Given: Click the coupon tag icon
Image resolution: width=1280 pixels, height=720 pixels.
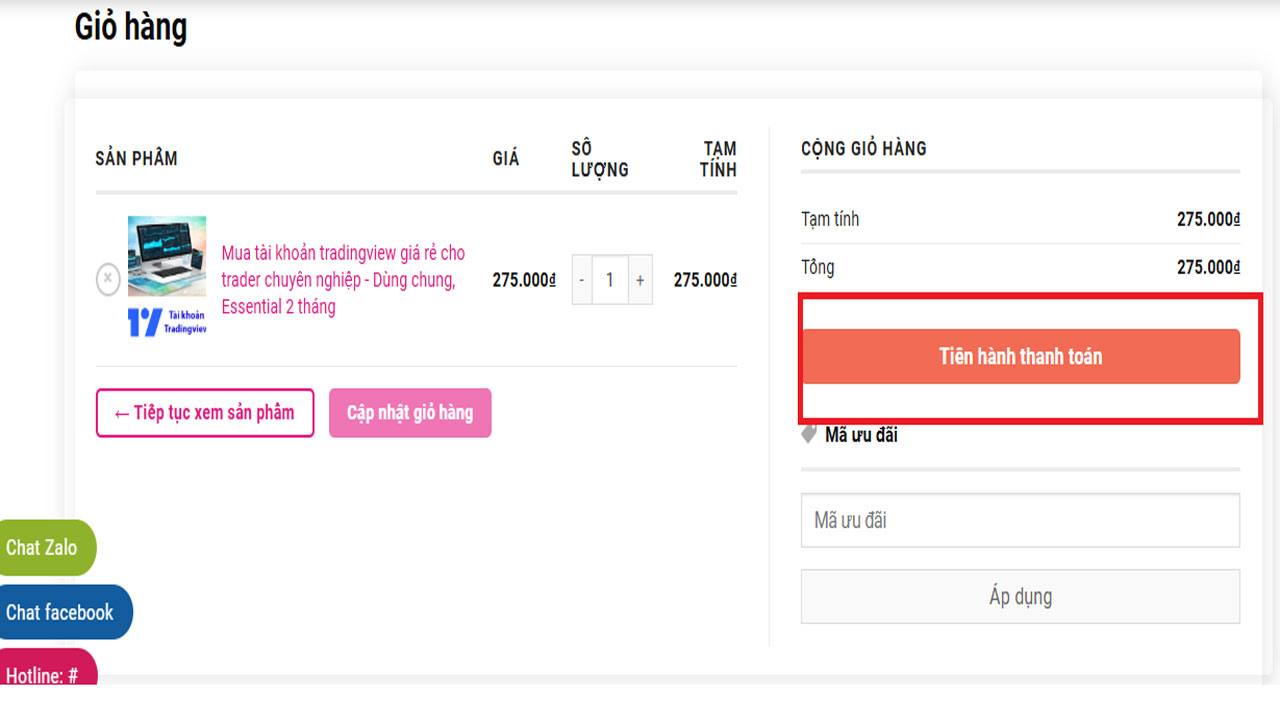Looking at the screenshot, I should coord(810,435).
